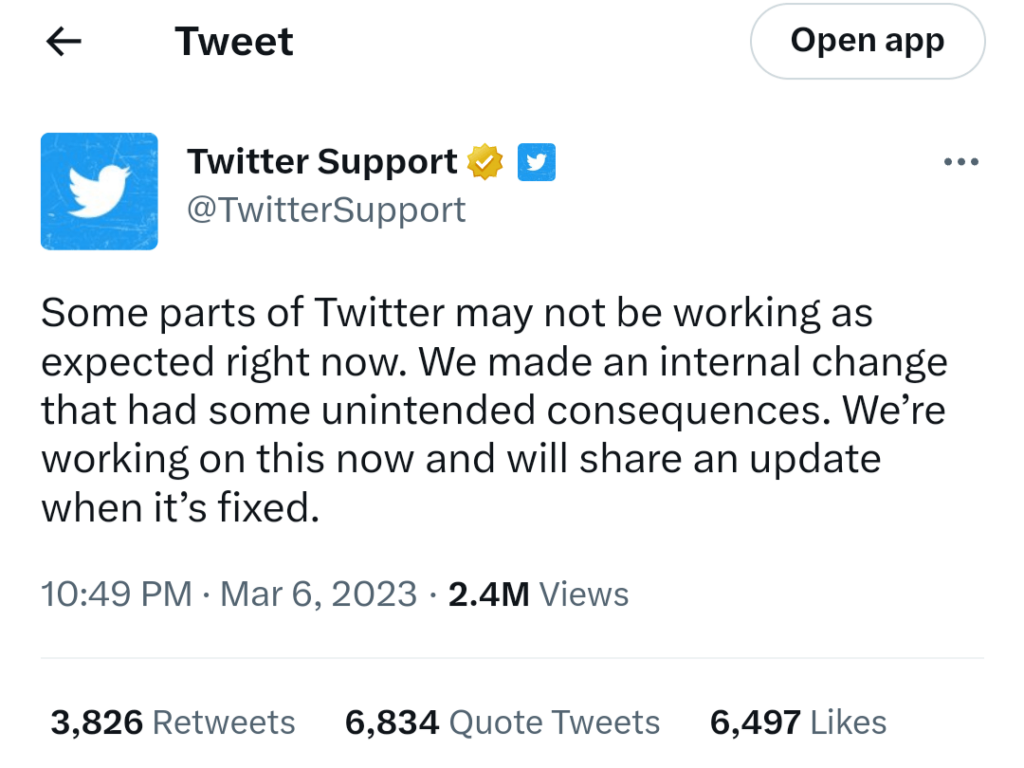Screen dimensions: 1024x768
Task: Click the Tweet header title
Action: 234,41
